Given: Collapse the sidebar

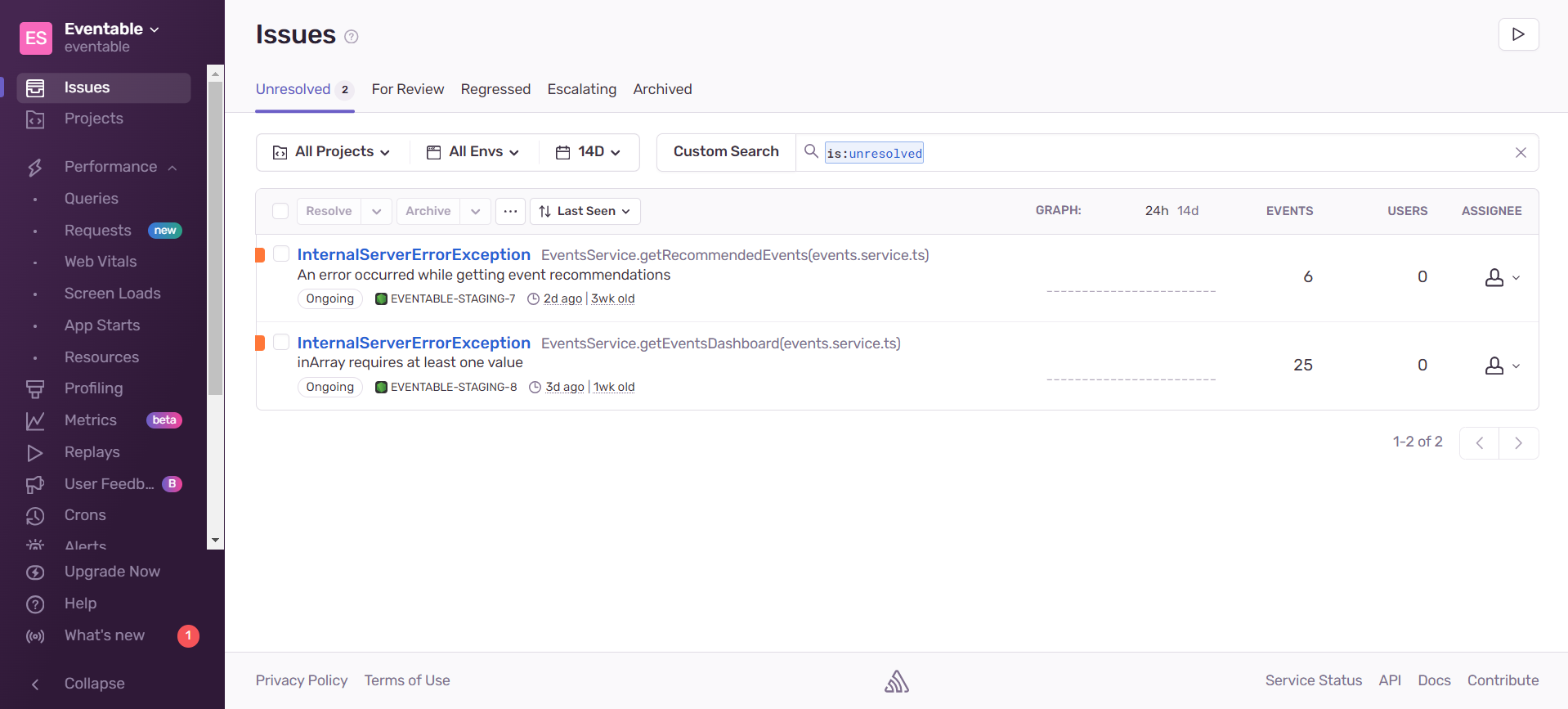Looking at the screenshot, I should point(95,684).
